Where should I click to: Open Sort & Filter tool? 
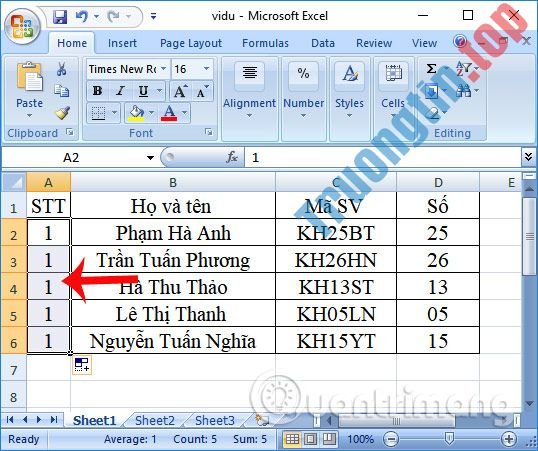point(463,68)
